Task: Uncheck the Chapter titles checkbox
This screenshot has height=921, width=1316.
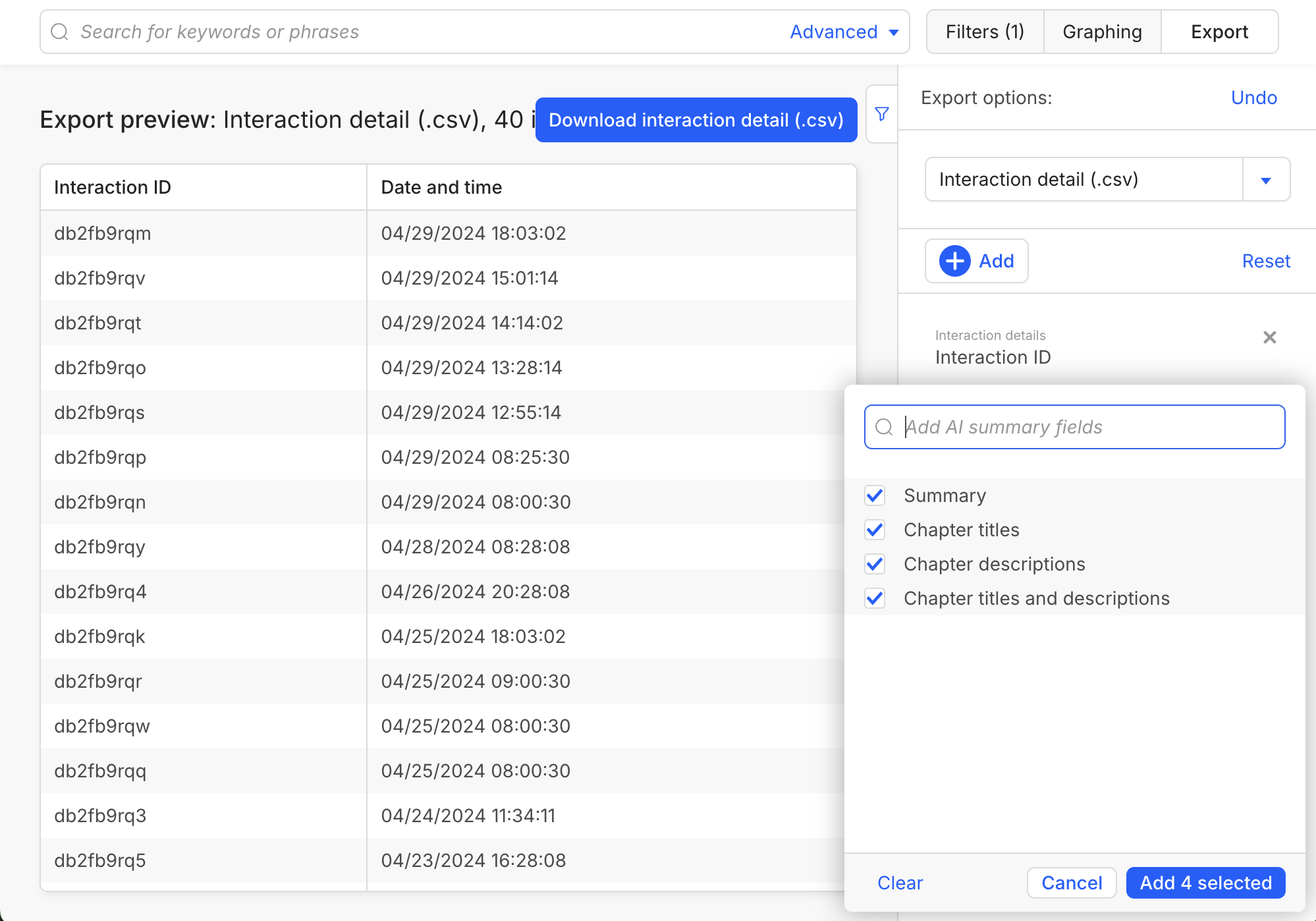Action: tap(875, 530)
